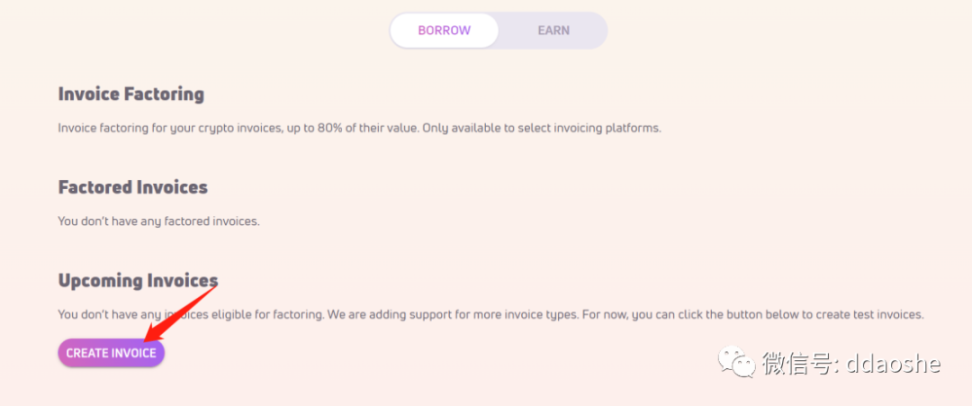Screen dimensions: 972x406
Task: Click the "ddaoshe" account ID text
Action: [x=892, y=363]
